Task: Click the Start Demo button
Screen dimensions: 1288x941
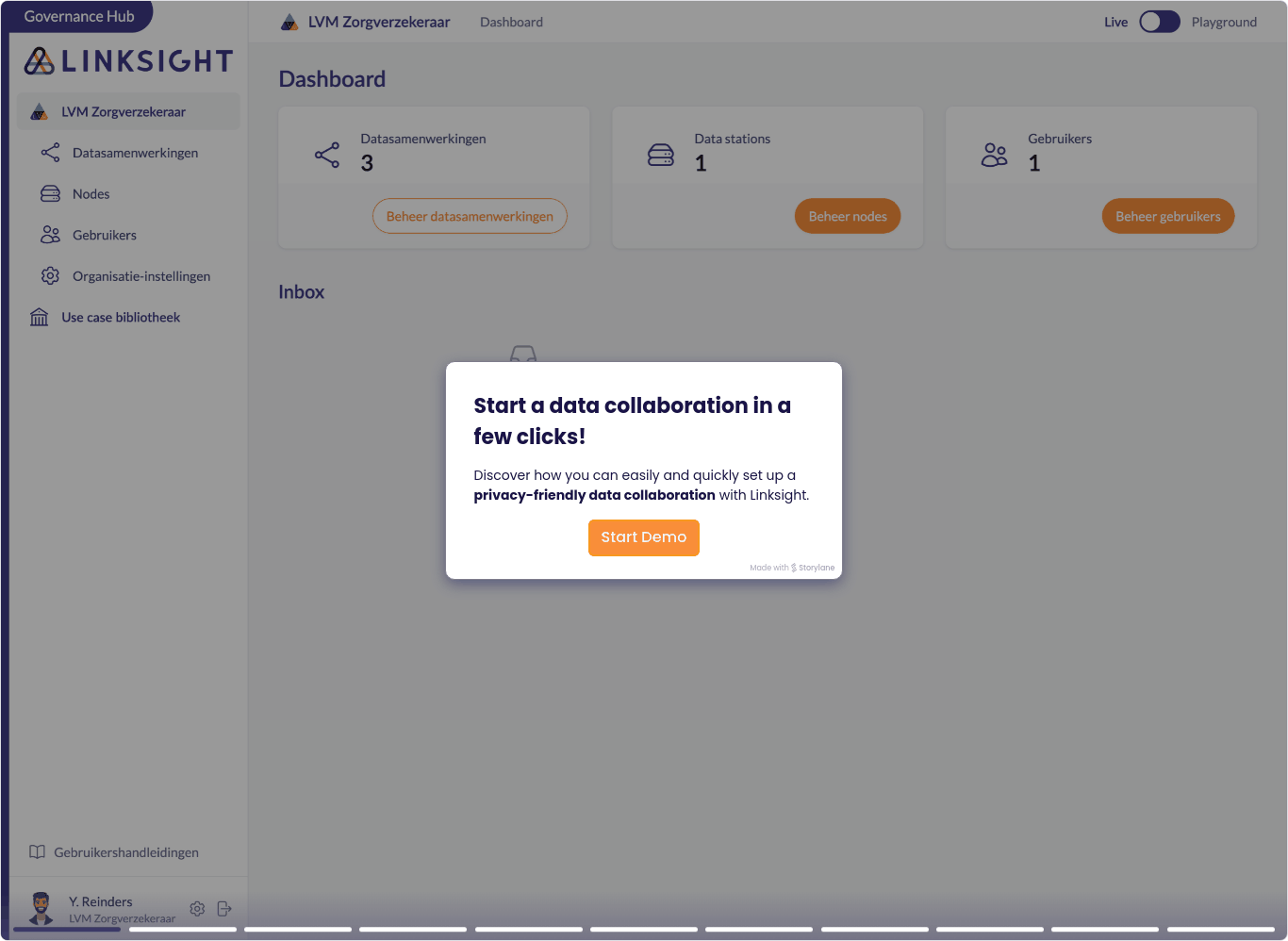Action: pos(644,537)
